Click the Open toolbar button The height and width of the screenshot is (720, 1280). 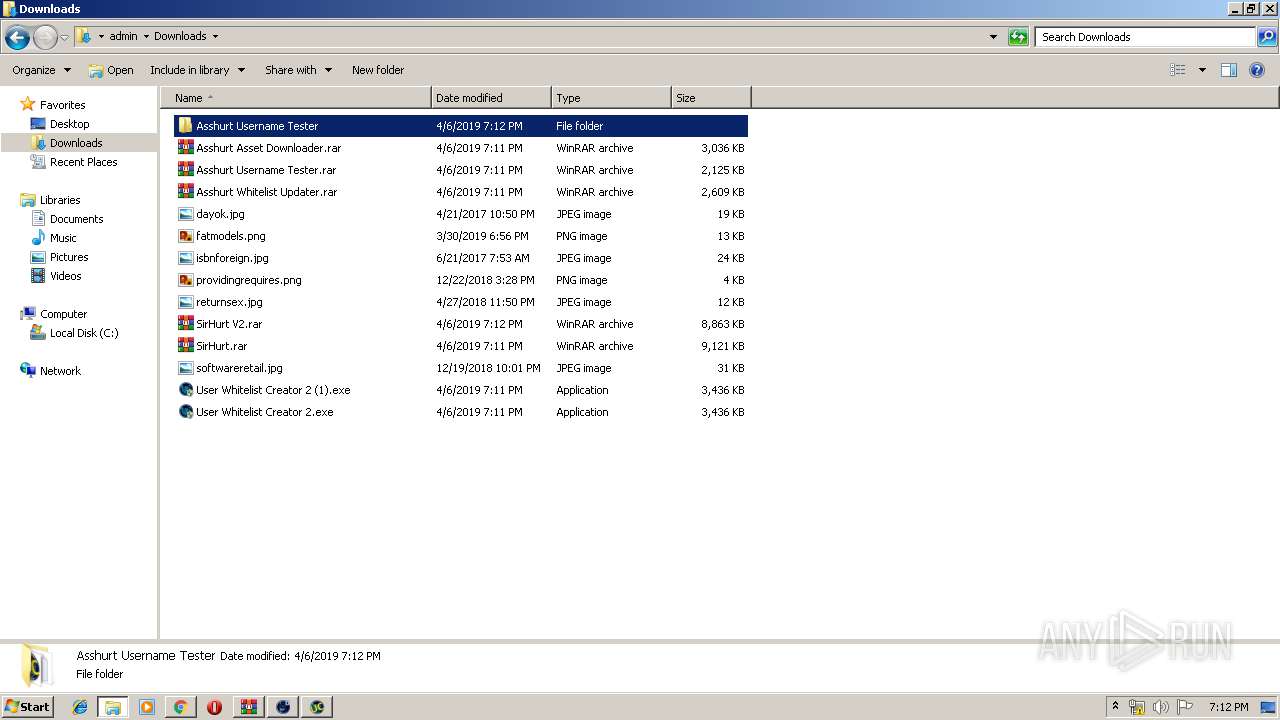pyautogui.click(x=110, y=70)
